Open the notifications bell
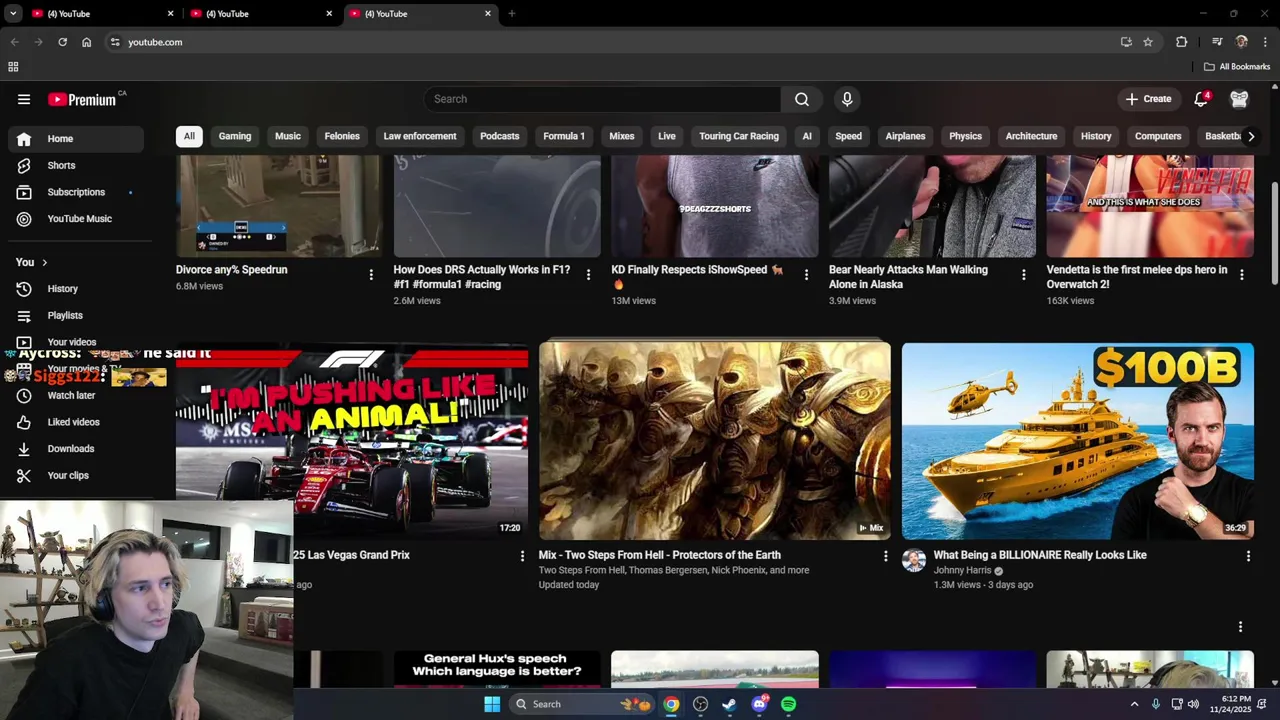The height and width of the screenshot is (720, 1280). tap(1201, 99)
